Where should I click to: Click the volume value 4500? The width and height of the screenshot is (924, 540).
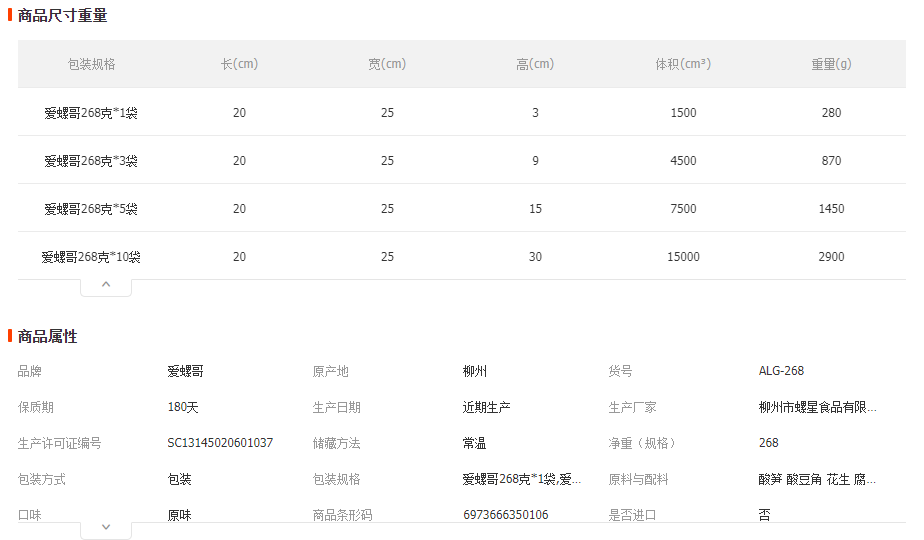pyautogui.click(x=684, y=161)
